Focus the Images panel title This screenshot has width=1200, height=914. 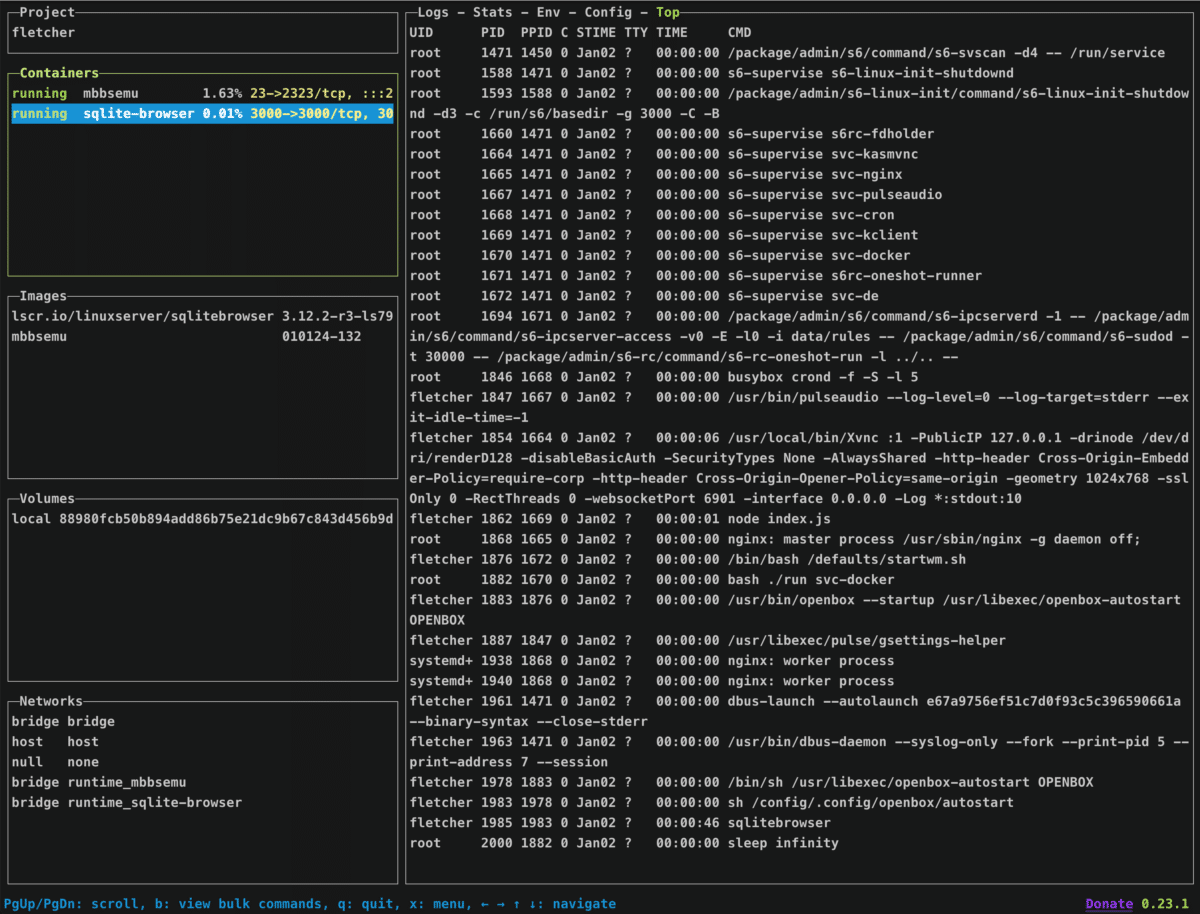[43, 295]
